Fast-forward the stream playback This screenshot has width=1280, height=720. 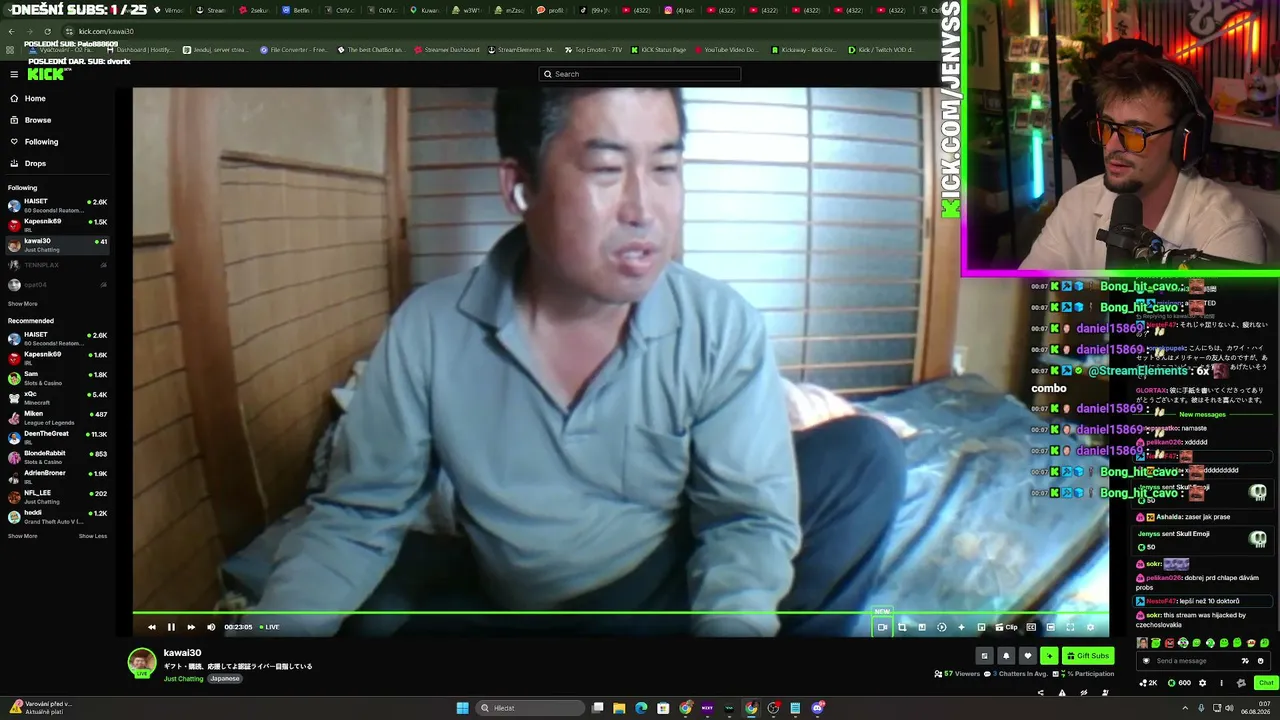tap(191, 627)
